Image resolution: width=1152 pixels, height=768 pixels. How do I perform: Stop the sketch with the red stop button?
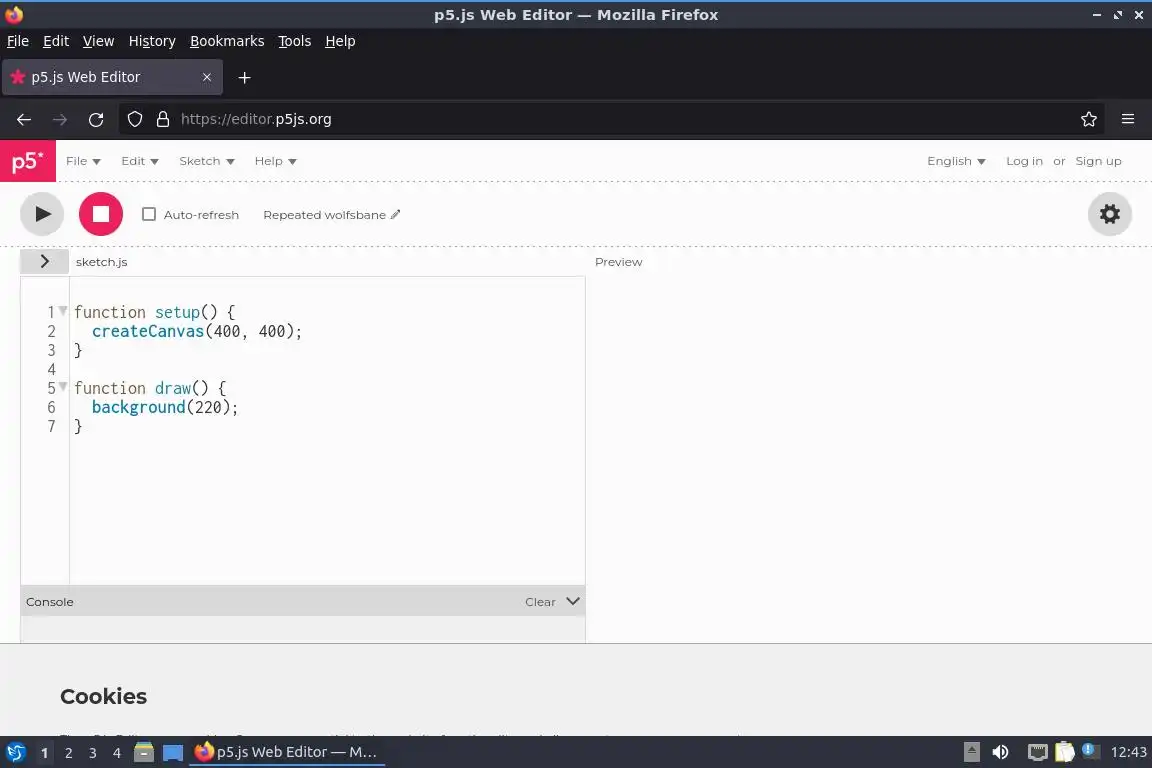click(x=101, y=214)
